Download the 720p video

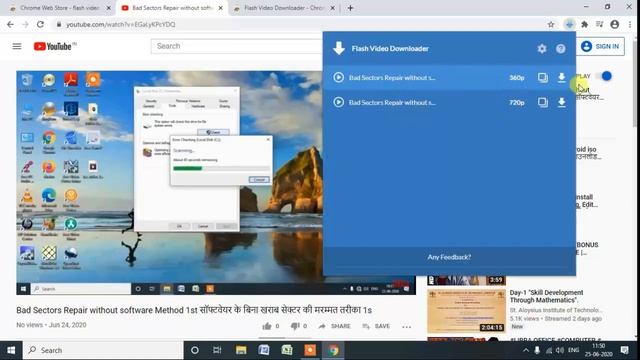click(x=562, y=102)
